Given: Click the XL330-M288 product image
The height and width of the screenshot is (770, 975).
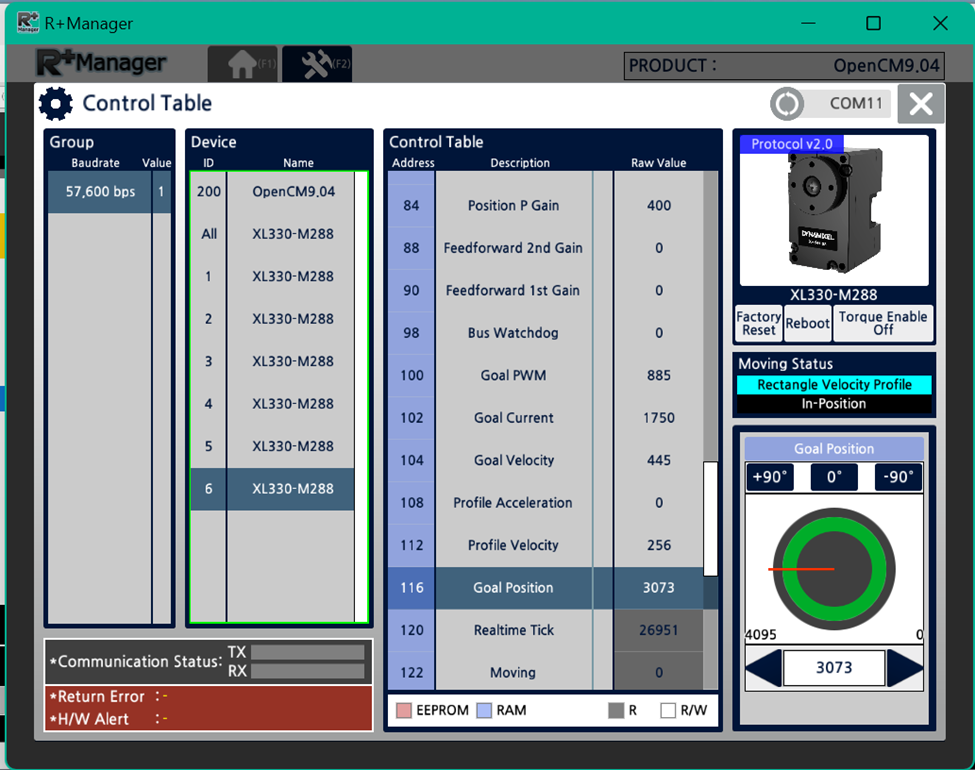Looking at the screenshot, I should 834,210.
